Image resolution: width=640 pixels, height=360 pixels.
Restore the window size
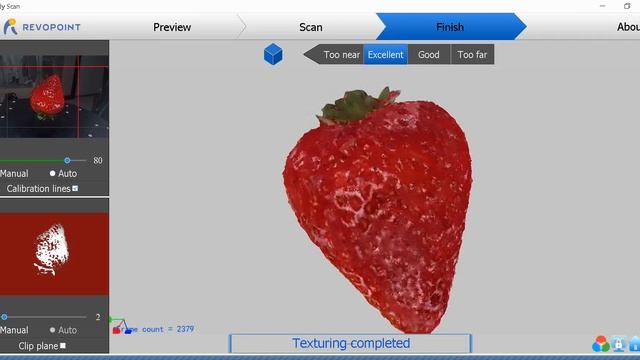[x=627, y=6]
